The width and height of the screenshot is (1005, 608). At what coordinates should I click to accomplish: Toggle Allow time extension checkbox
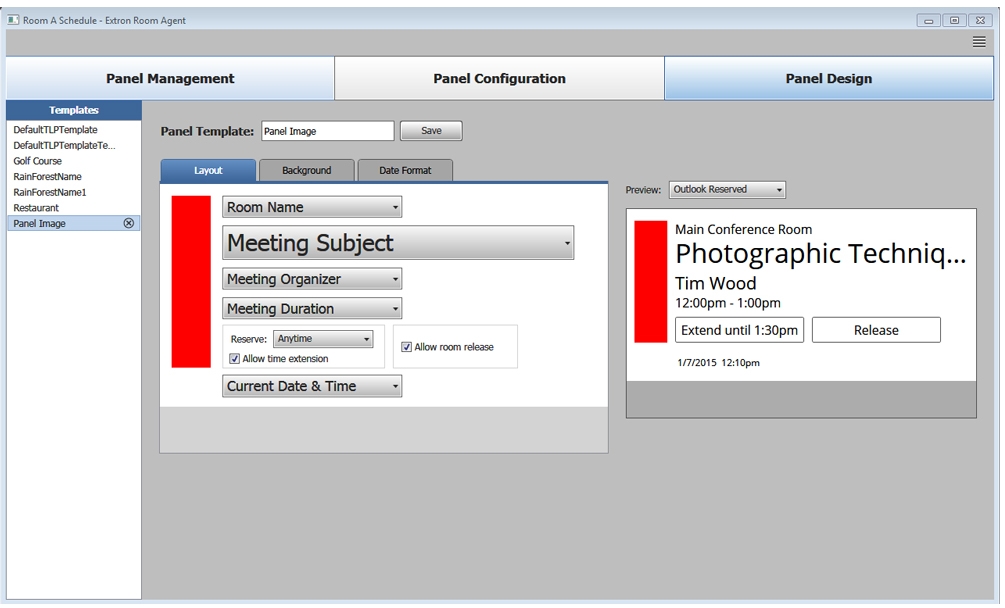point(235,359)
